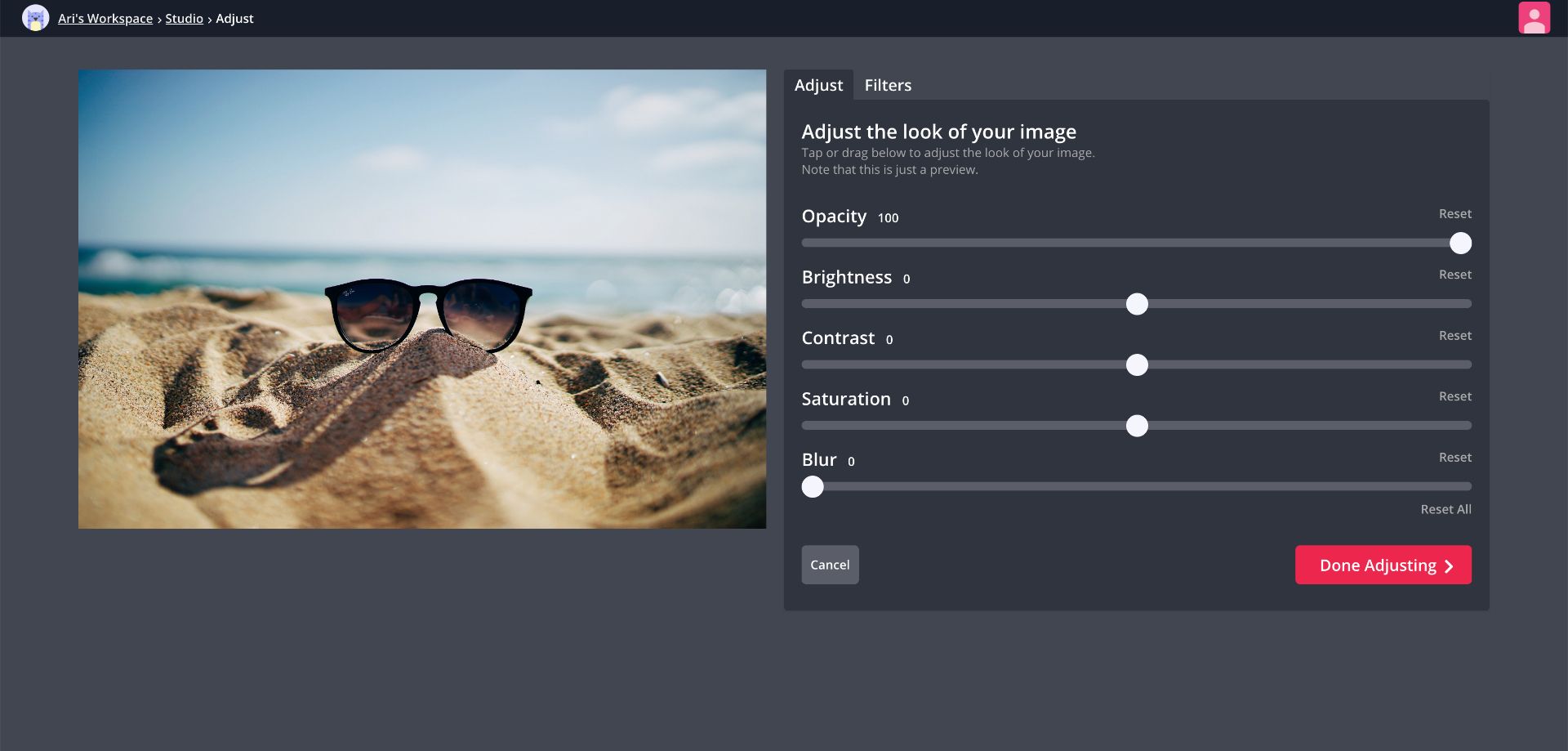1568x751 pixels.
Task: Select the Adjust tab
Action: click(x=818, y=85)
